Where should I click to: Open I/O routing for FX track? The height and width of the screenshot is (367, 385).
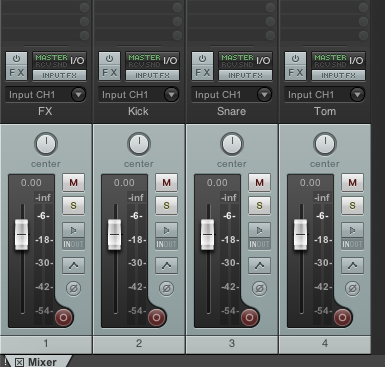point(59,60)
